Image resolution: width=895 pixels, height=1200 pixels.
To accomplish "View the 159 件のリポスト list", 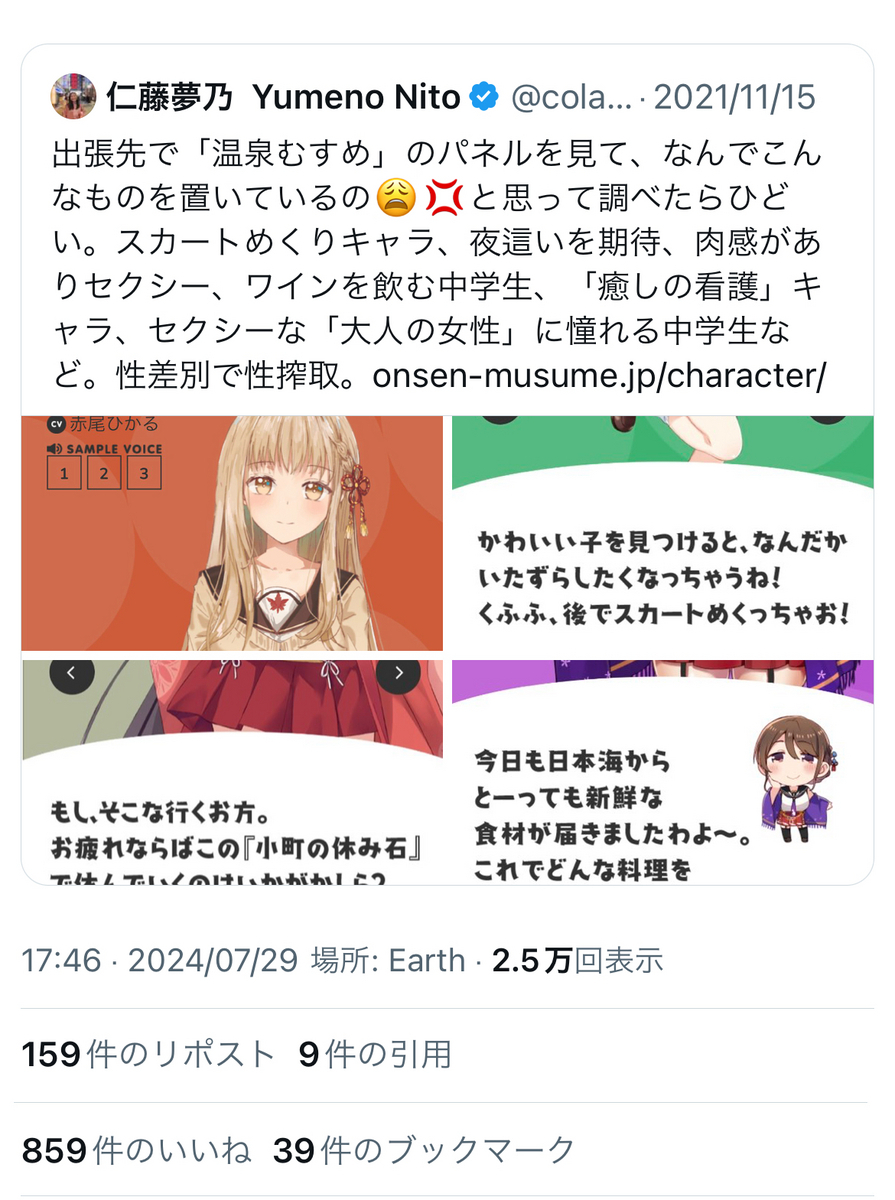I will 148,1054.
